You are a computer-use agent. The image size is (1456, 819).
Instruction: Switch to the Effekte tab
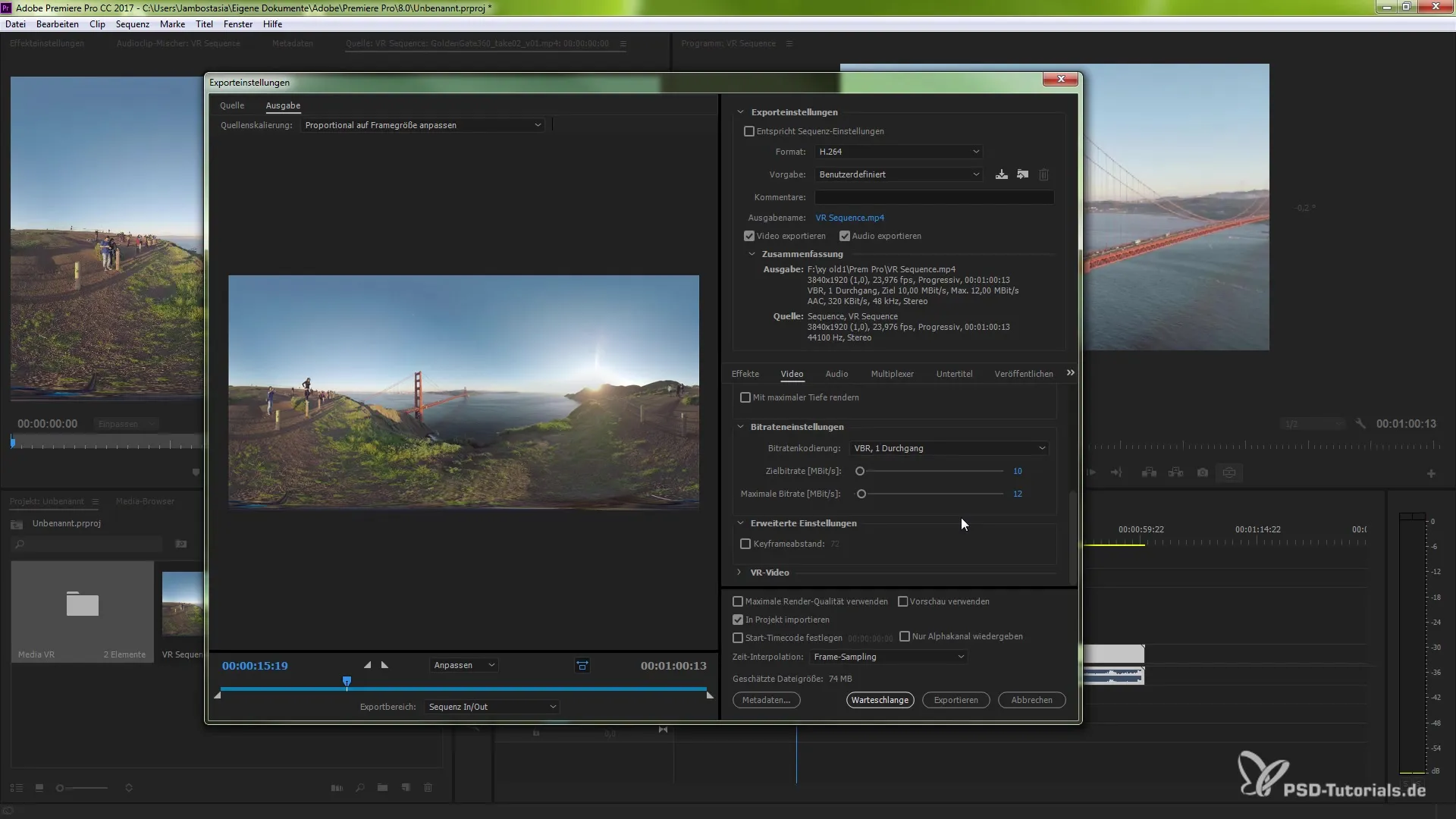[745, 374]
